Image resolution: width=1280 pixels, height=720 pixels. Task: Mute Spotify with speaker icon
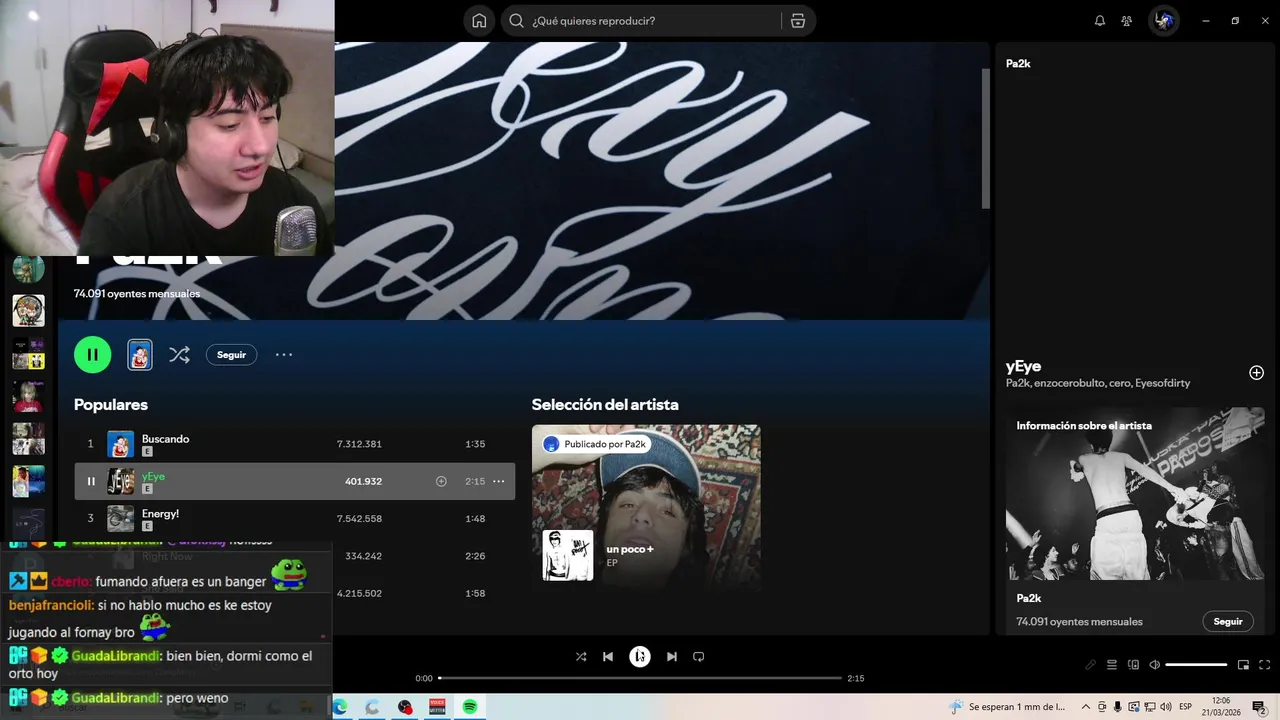pyautogui.click(x=1154, y=665)
